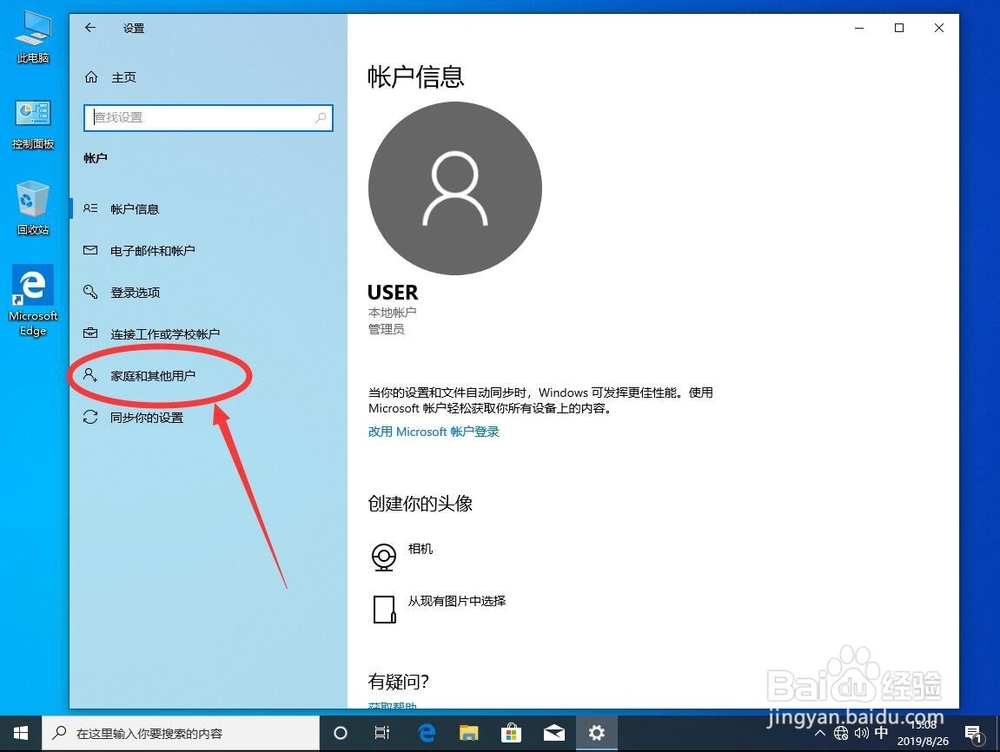The image size is (1000, 752).
Task: Open Task View on the taskbar
Action: point(383,734)
